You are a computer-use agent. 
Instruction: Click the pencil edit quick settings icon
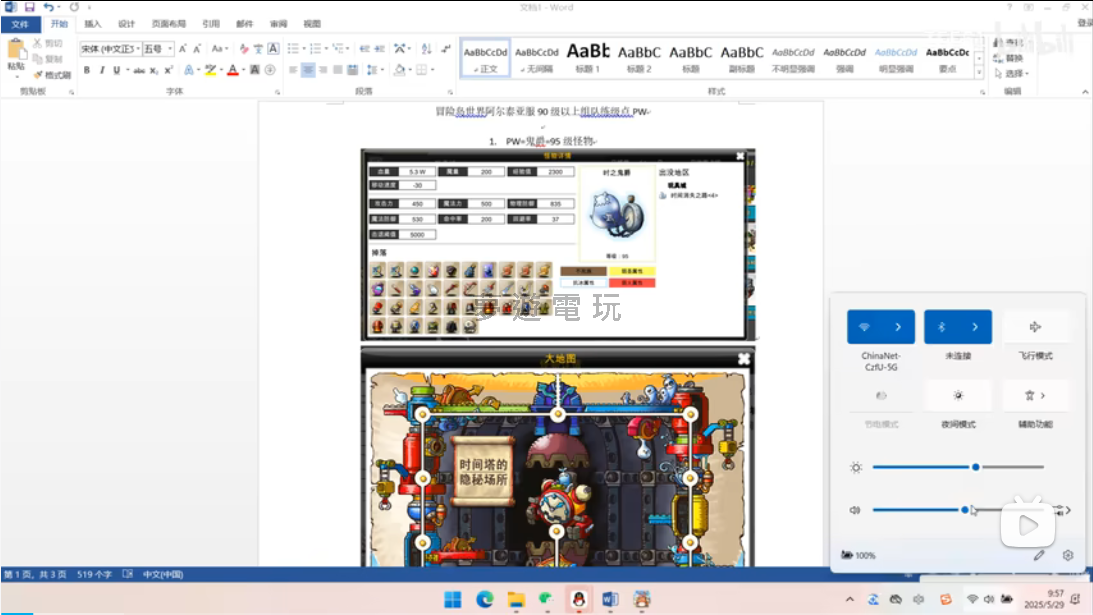tap(1039, 555)
